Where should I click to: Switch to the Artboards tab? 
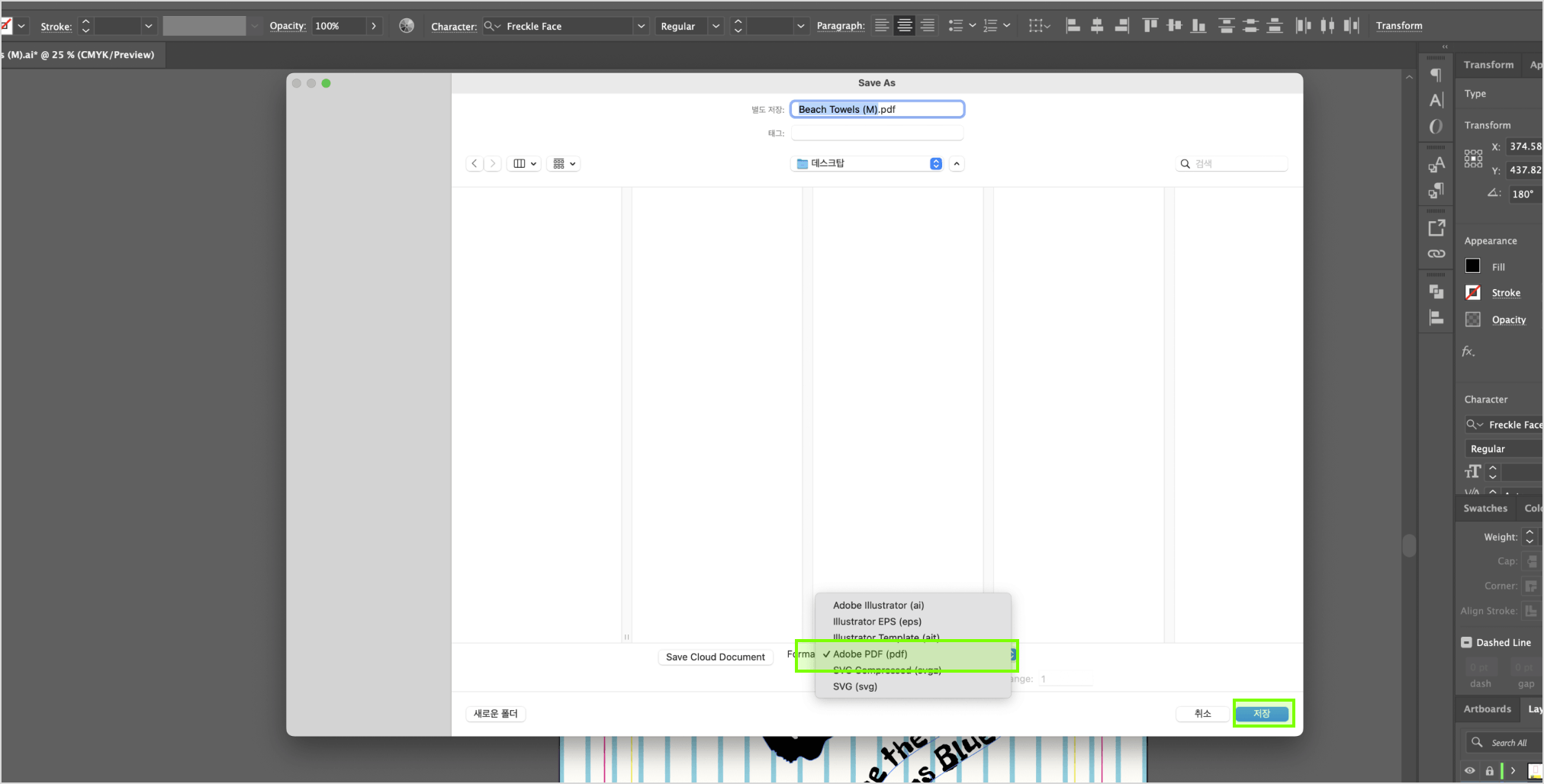click(x=1487, y=708)
